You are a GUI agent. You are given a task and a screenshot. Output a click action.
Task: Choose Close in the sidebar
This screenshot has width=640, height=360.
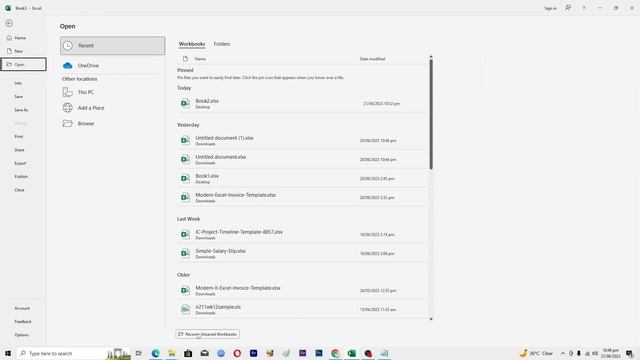[19, 190]
